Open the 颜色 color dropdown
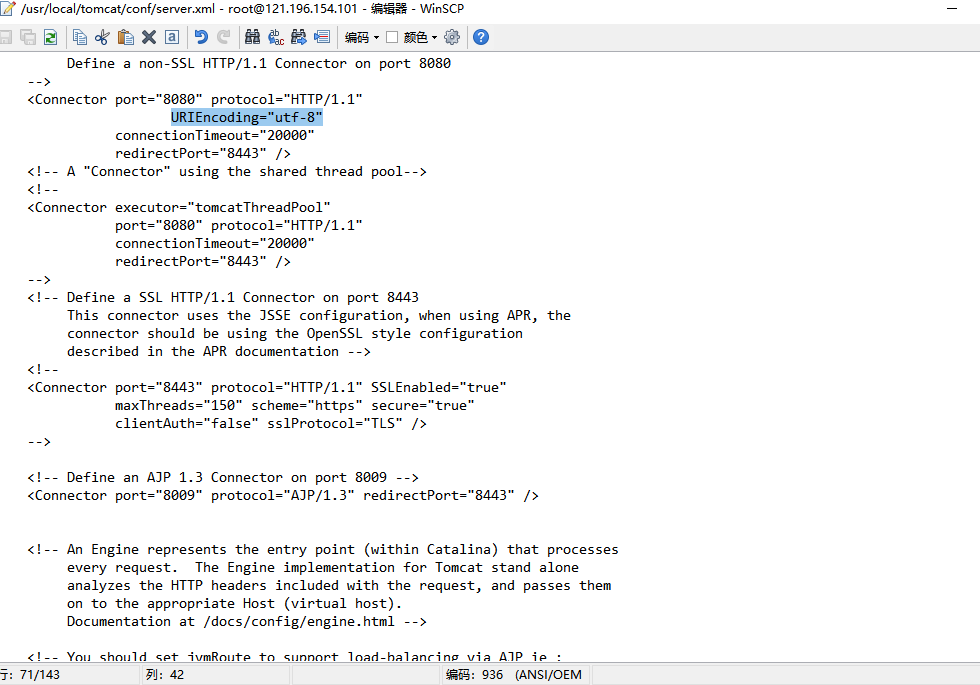Viewport: 980px width, 685px height. [421, 38]
